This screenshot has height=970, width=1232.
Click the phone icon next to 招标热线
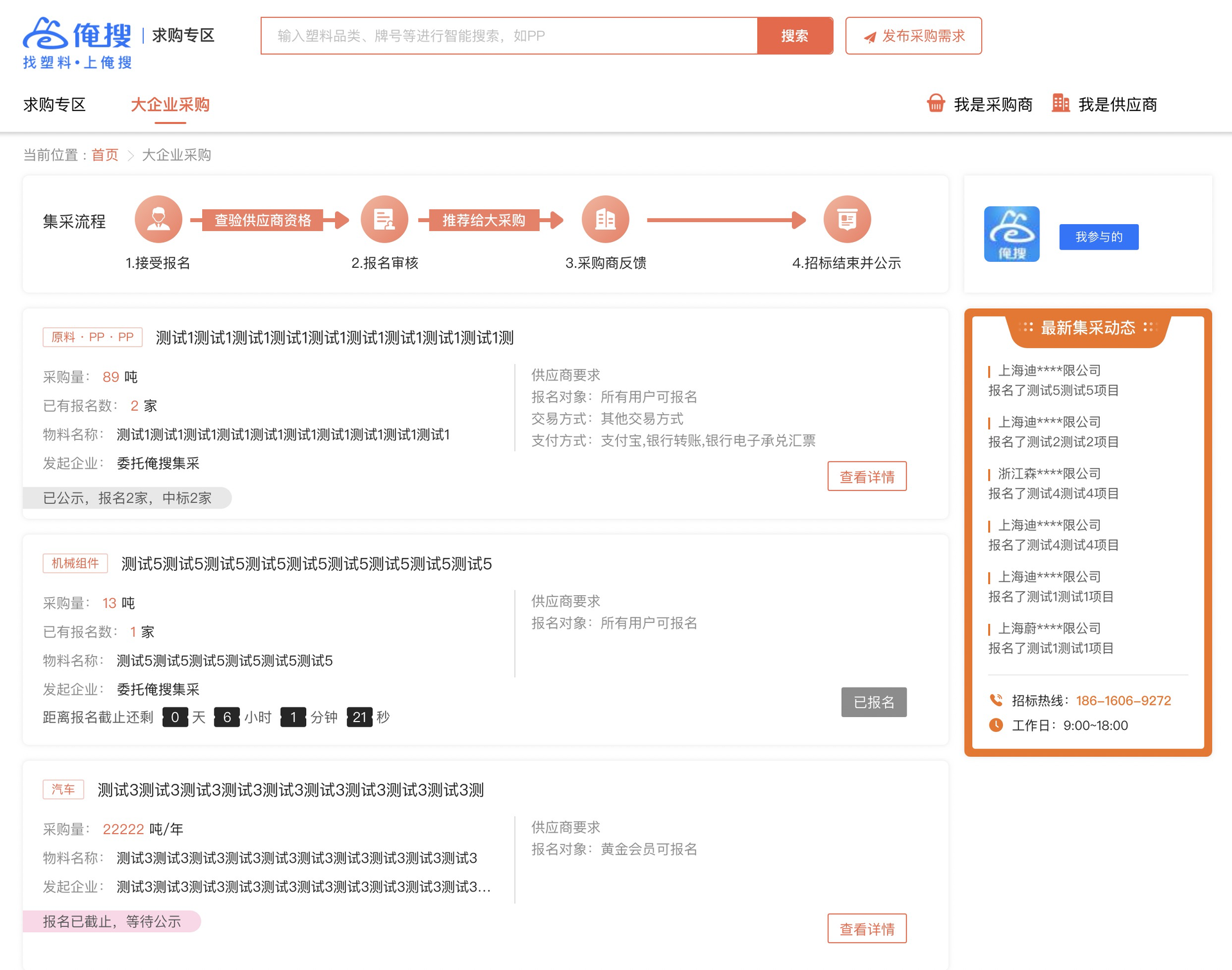pos(995,700)
